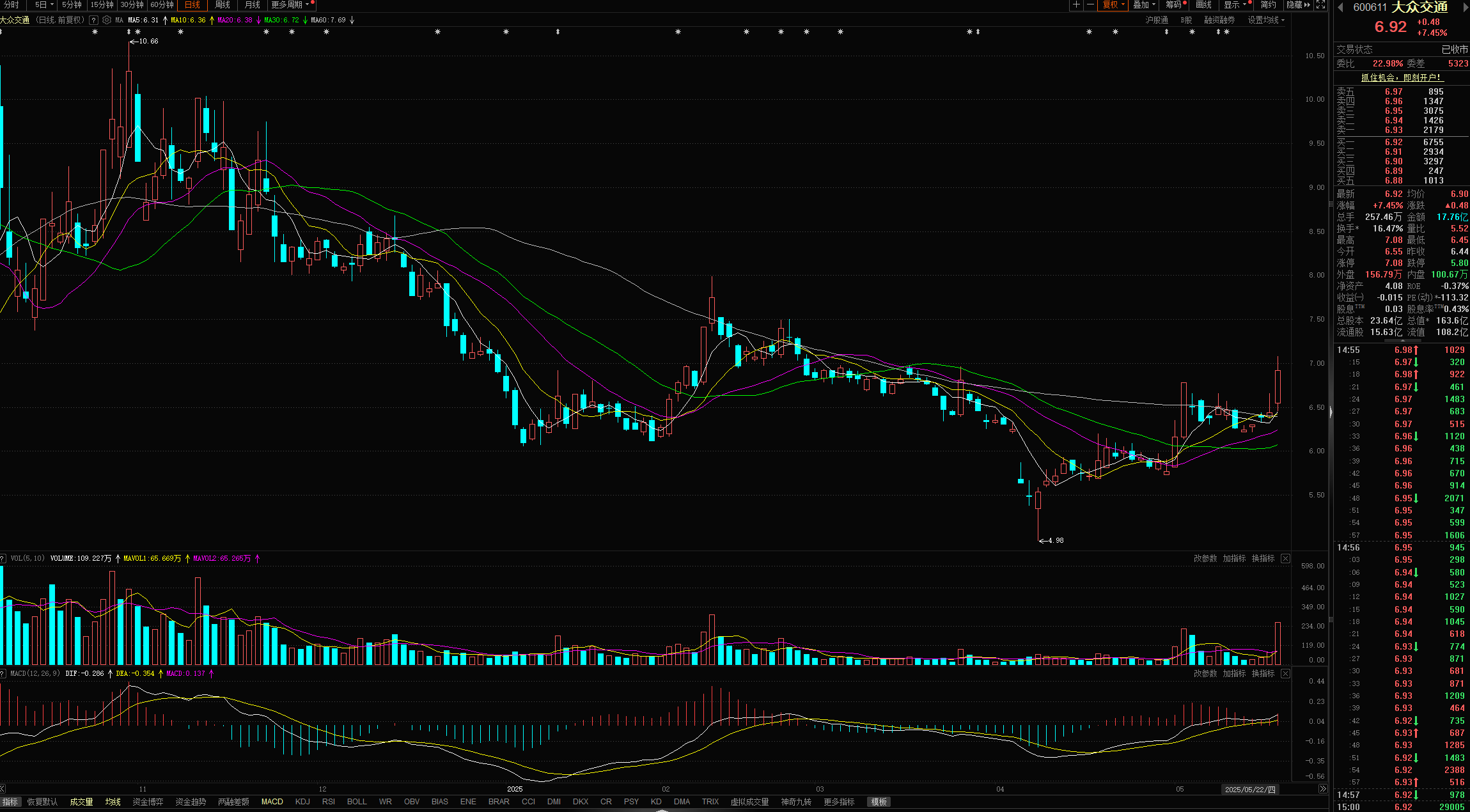
Task: Select KDJ indicator
Action: point(302,802)
